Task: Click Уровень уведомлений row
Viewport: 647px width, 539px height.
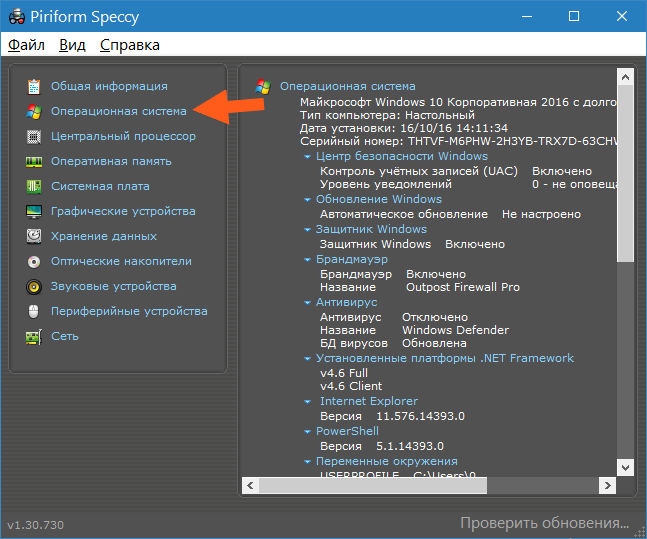Action: [469, 184]
